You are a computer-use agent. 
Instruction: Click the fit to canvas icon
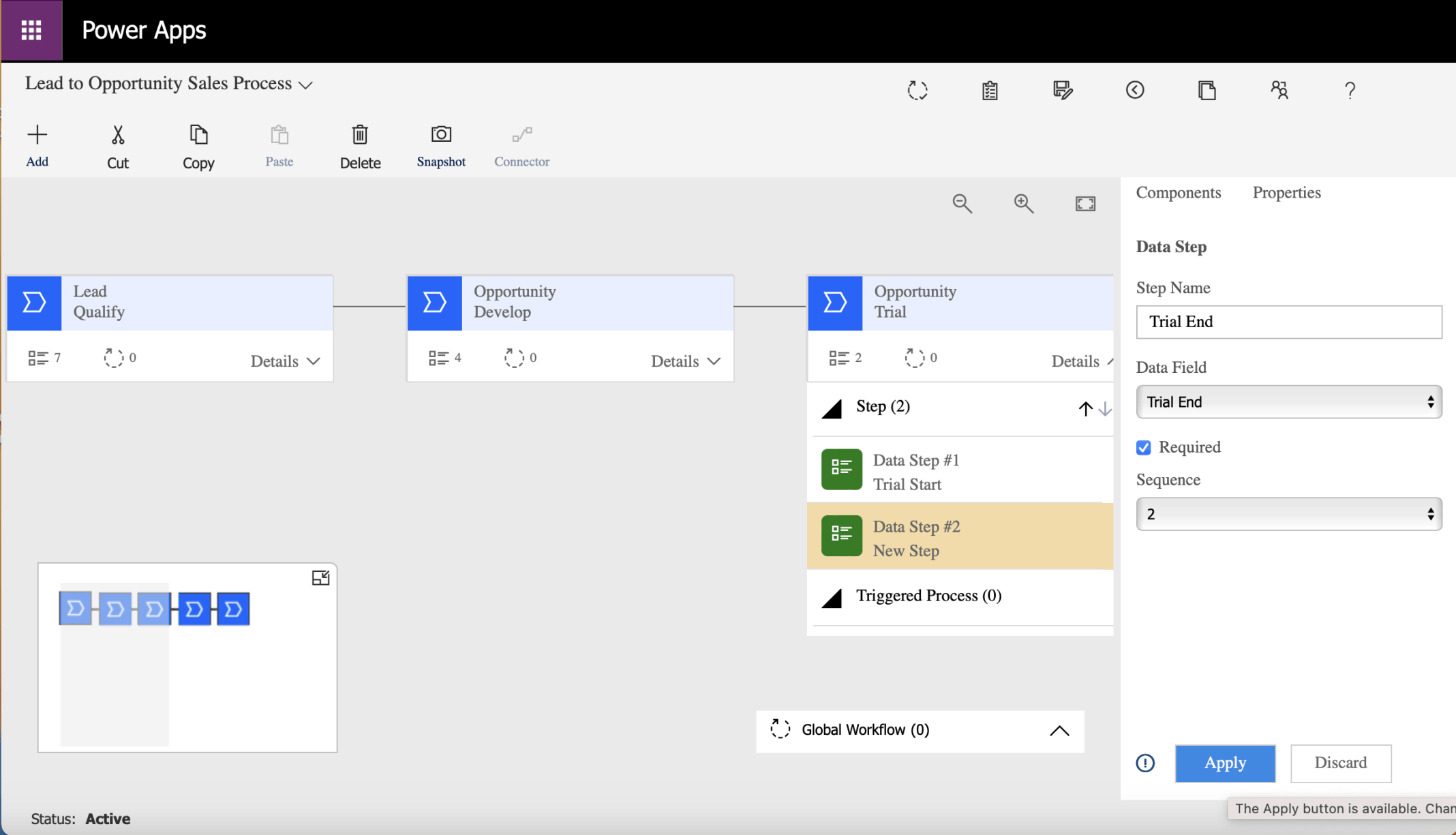tap(1085, 203)
